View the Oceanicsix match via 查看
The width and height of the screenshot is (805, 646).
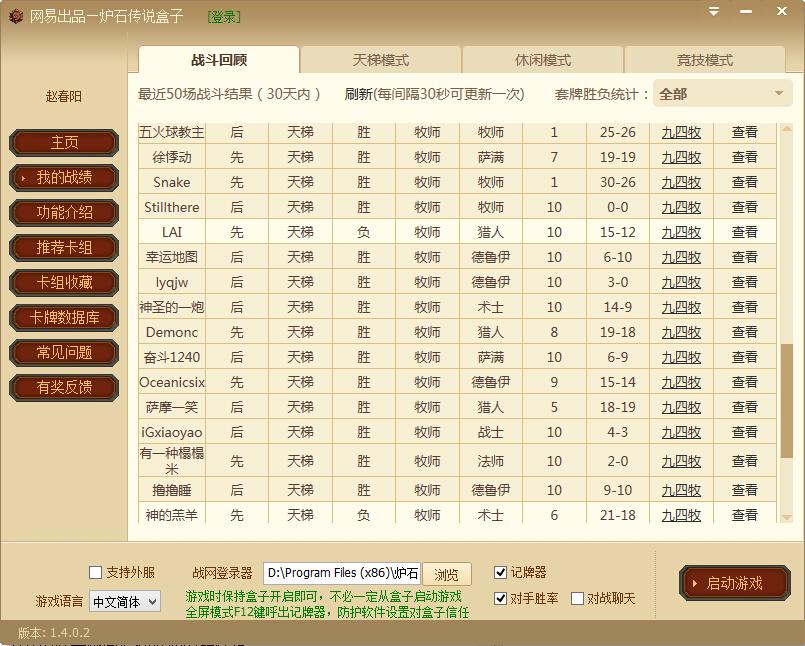[744, 382]
